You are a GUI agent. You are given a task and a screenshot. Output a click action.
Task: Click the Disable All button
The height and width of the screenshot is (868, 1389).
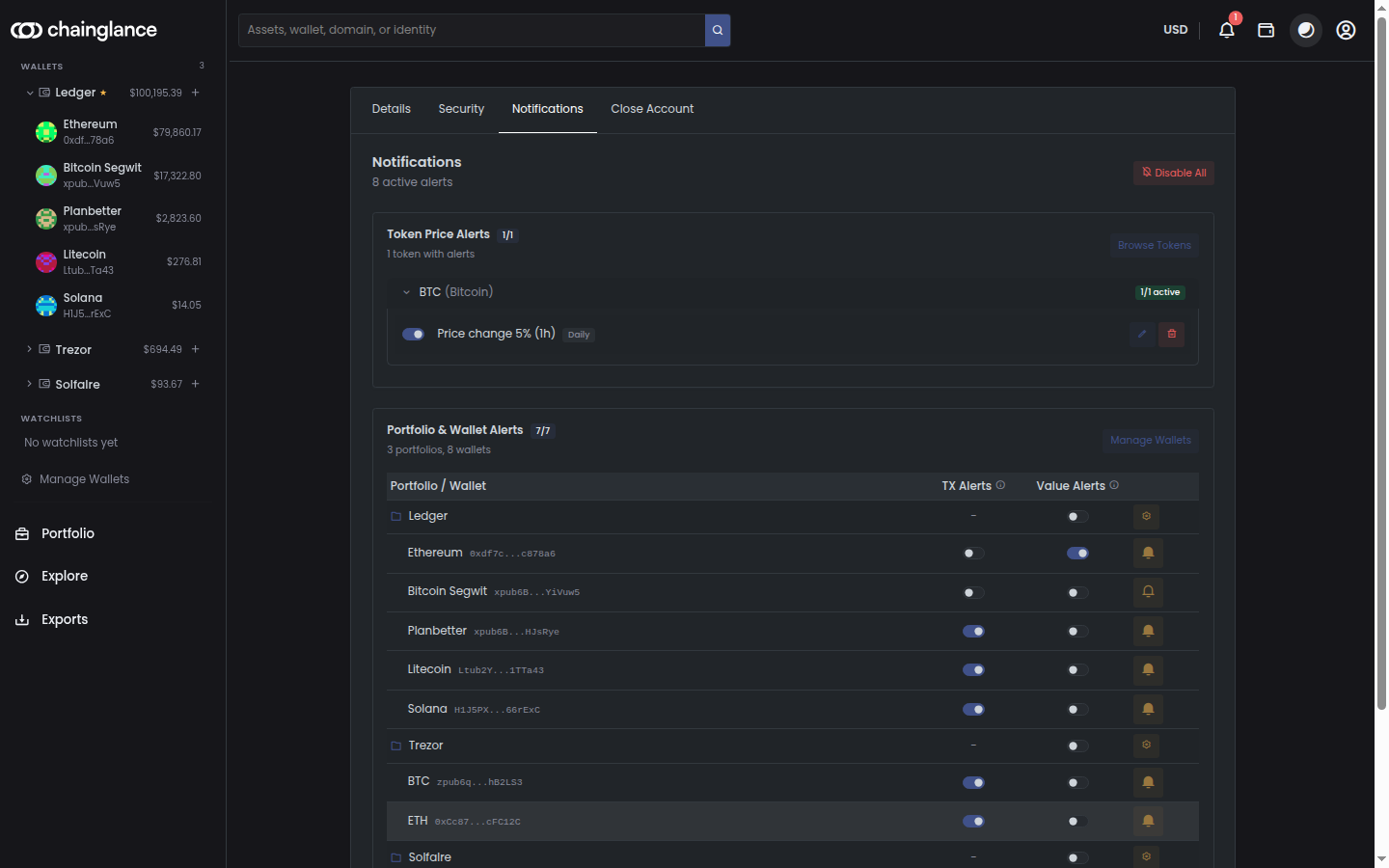point(1174,173)
